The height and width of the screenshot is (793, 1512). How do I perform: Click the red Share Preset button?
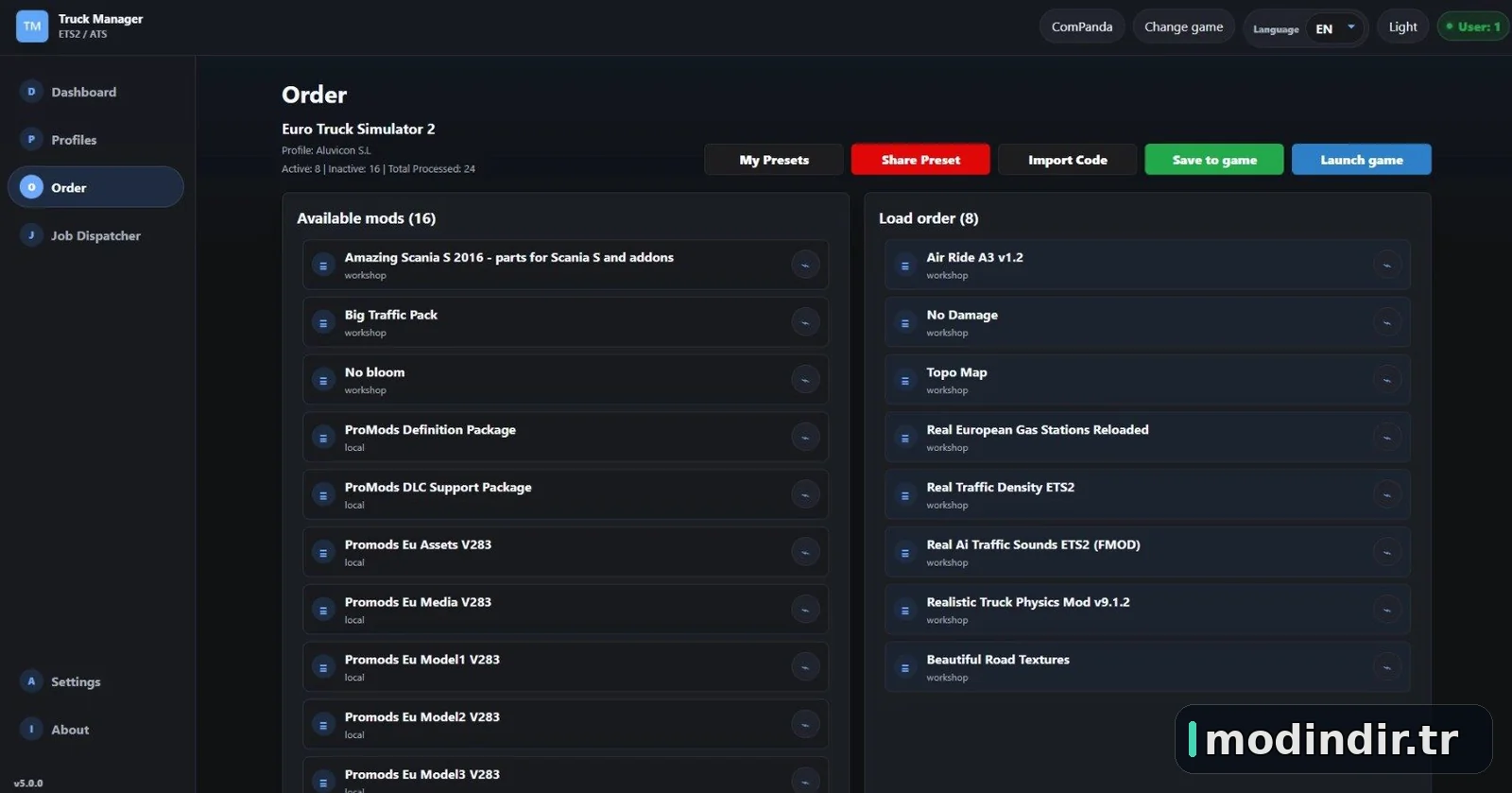coord(920,160)
